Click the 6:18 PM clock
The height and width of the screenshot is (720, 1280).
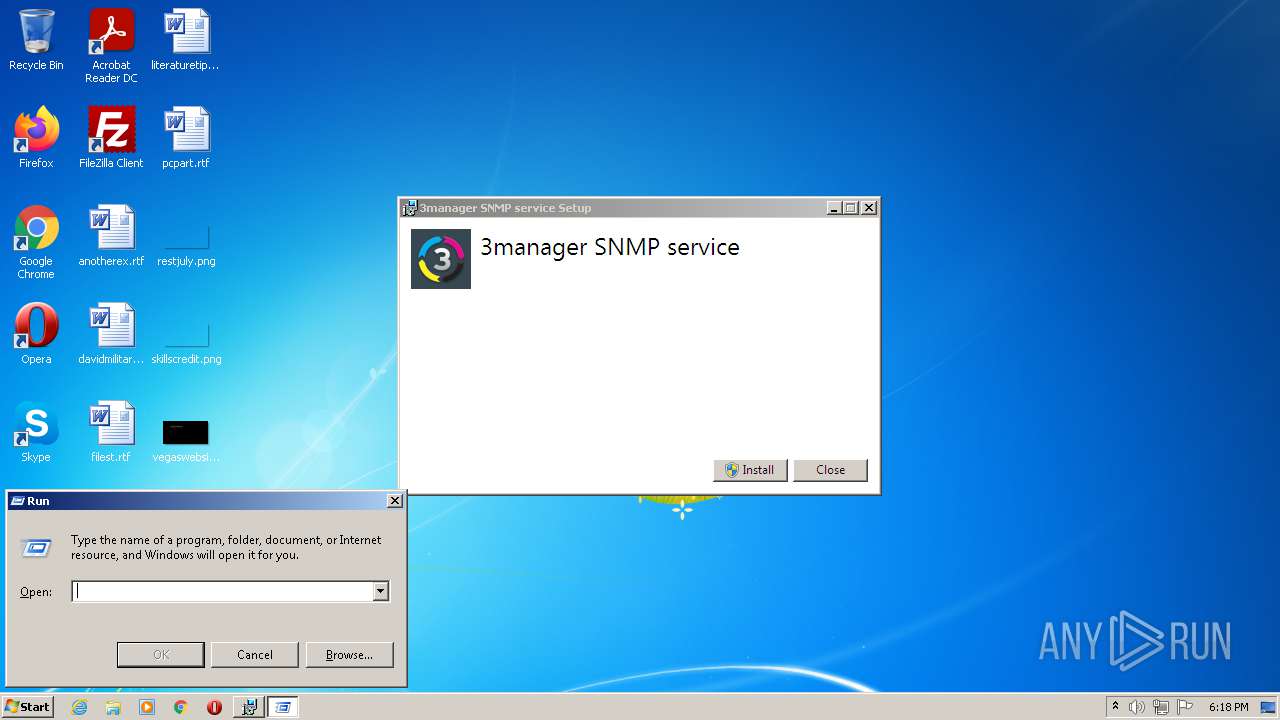click(x=1228, y=707)
